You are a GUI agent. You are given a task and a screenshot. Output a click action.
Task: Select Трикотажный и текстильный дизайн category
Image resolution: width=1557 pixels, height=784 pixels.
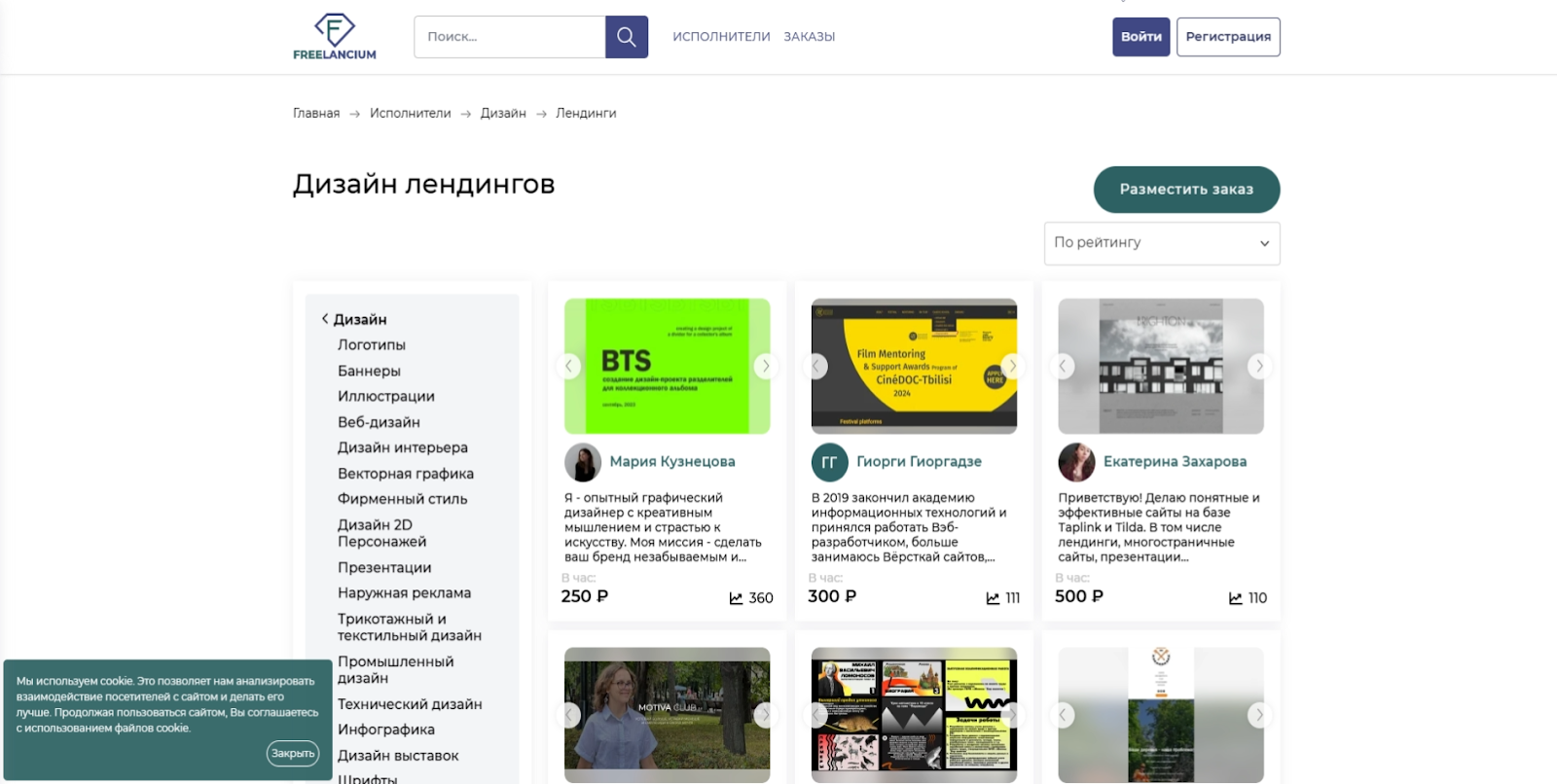(410, 627)
